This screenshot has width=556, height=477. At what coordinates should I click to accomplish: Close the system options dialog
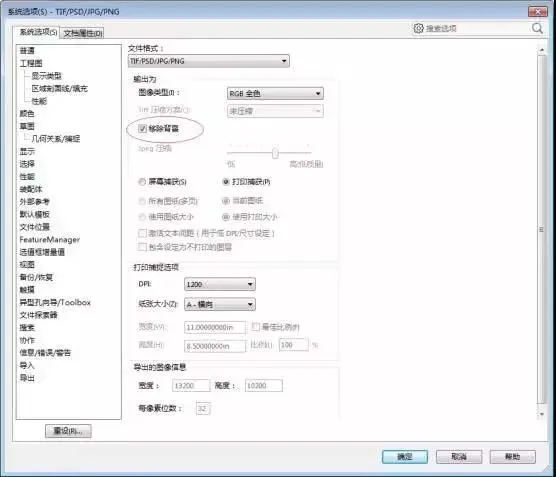[538, 12]
